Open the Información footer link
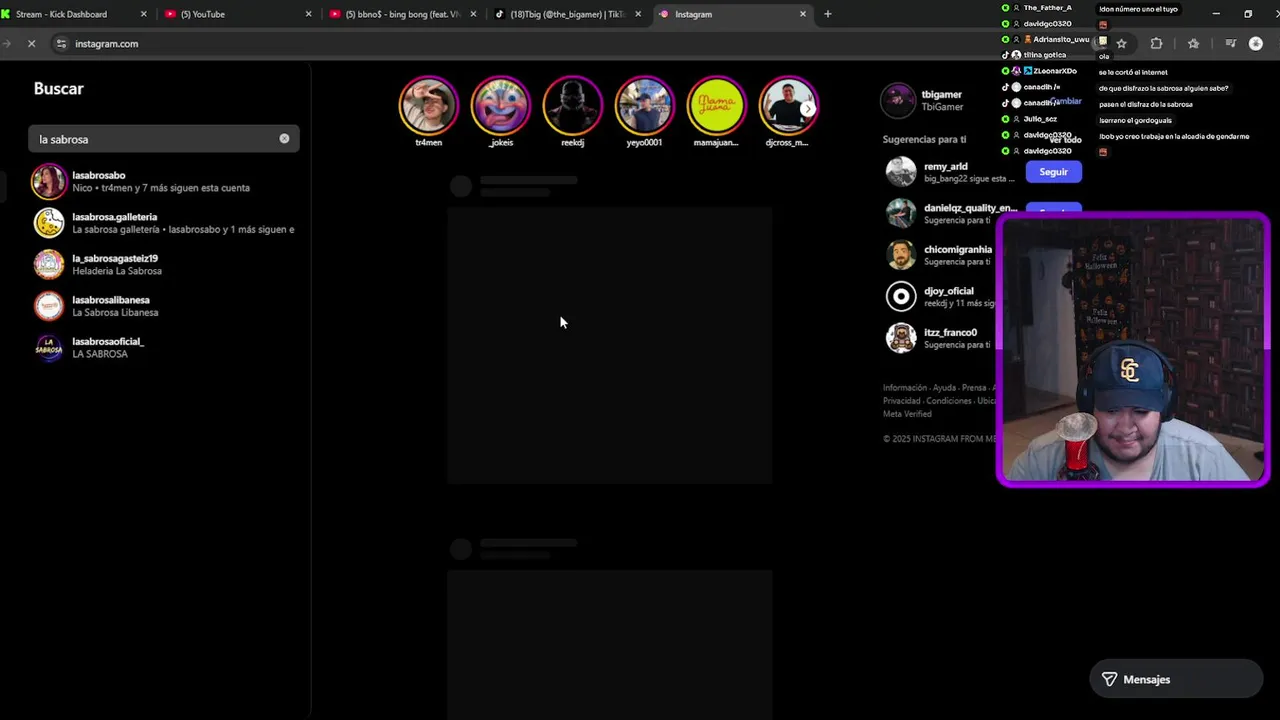Screen dimensions: 1280x720 pyautogui.click(x=905, y=388)
